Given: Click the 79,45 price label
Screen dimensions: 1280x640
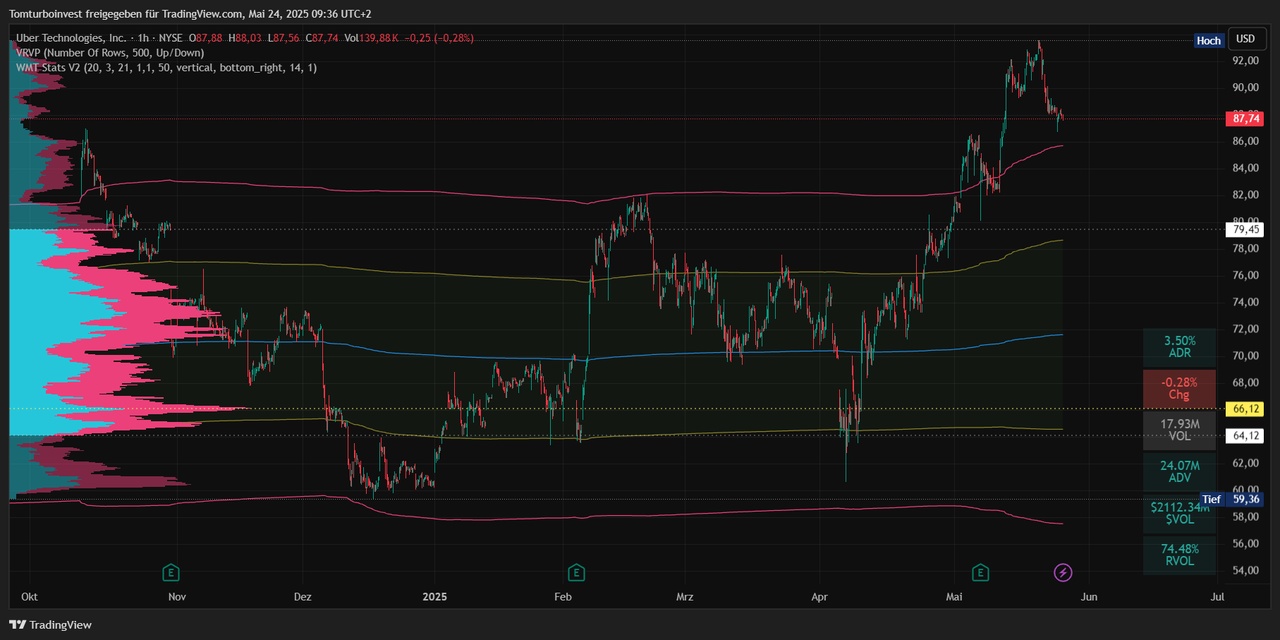Looking at the screenshot, I should [1245, 229].
